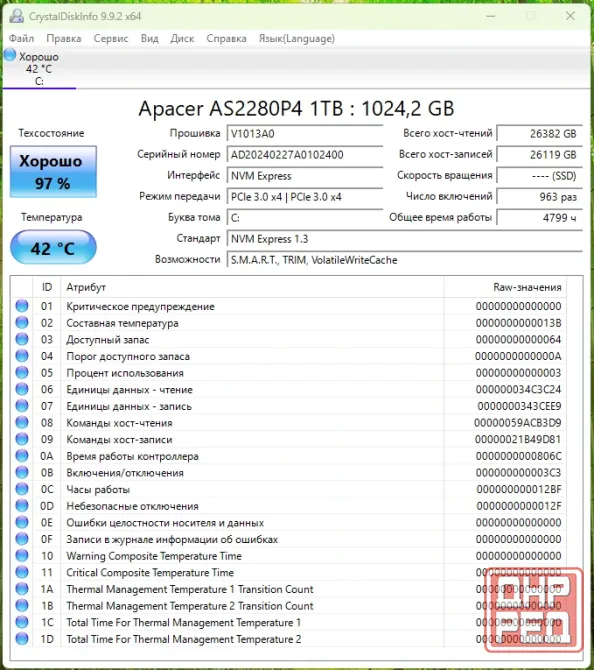The width and height of the screenshot is (594, 670).
Task: Click the Буква тома field C:
Action: 305,218
